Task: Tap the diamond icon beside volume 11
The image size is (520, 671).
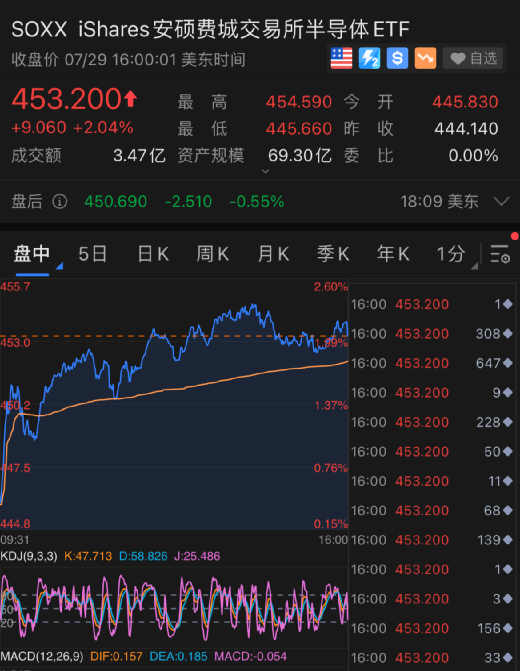Action: 508,481
